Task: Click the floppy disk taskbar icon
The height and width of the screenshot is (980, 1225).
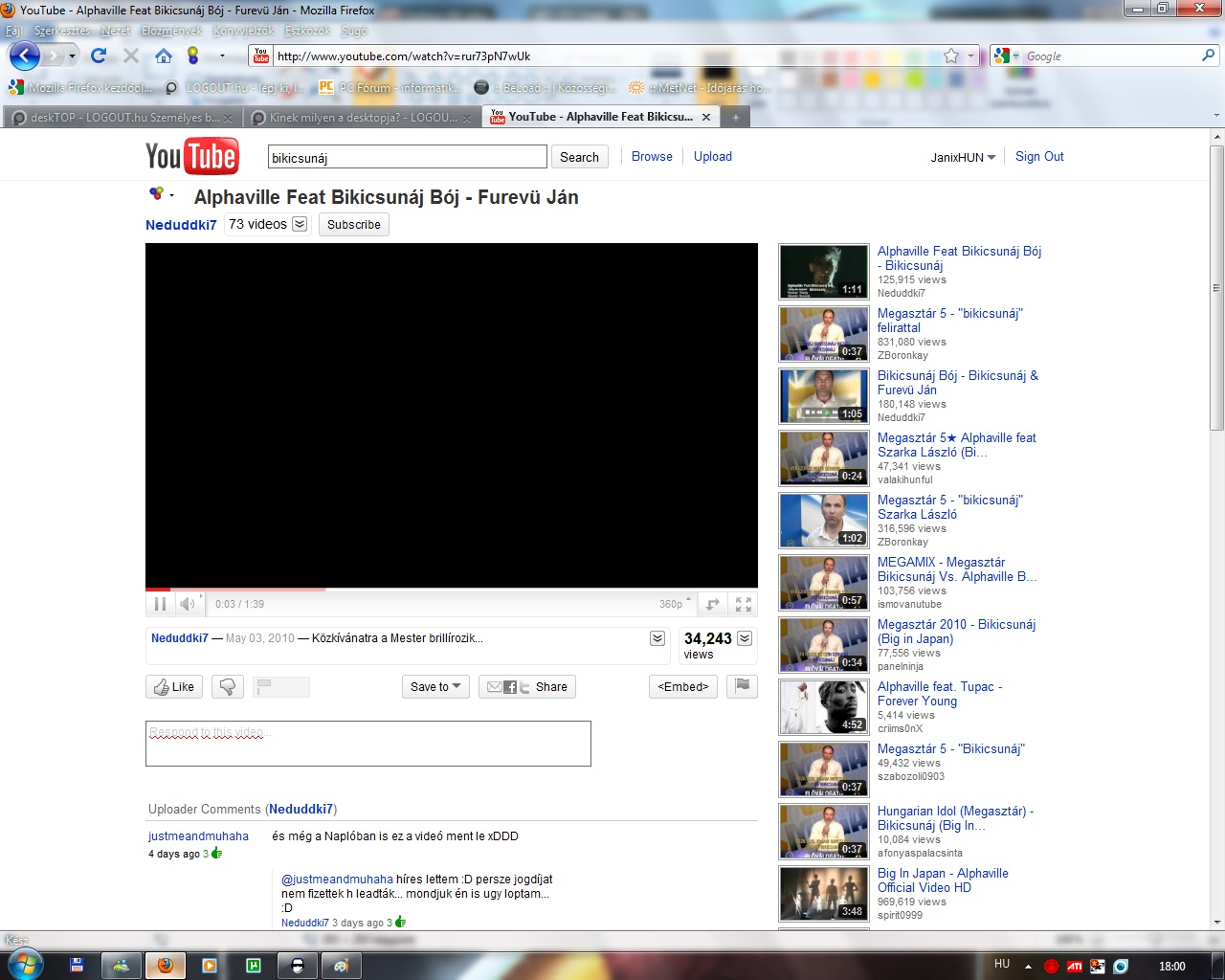Action: (x=78, y=966)
